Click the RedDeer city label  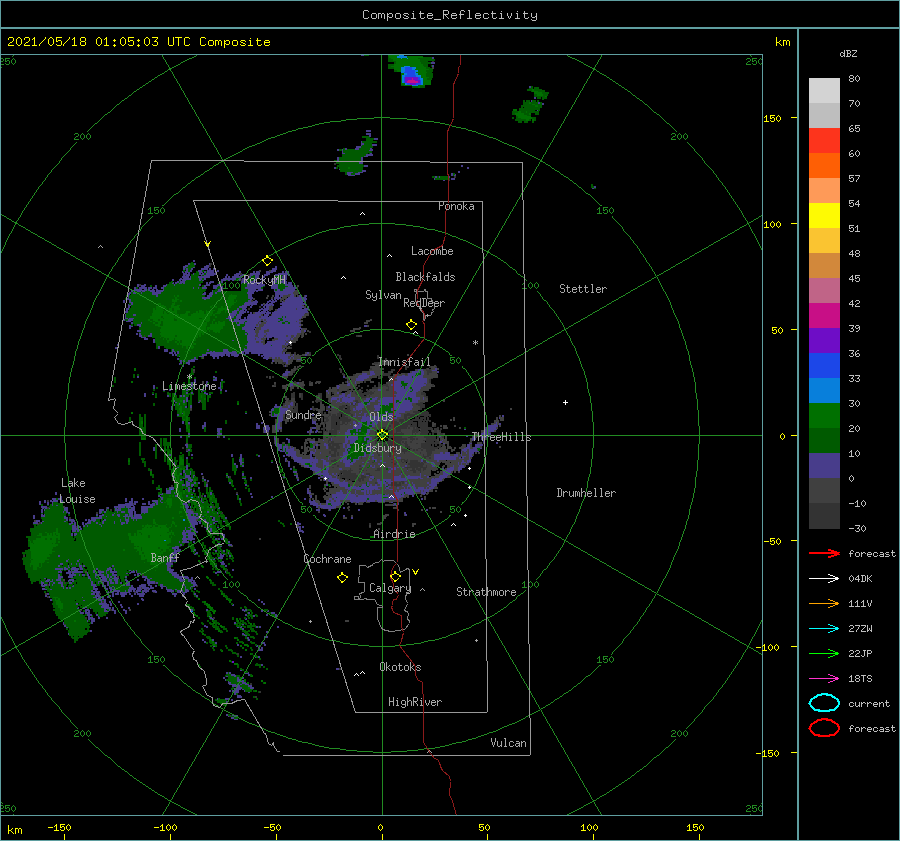point(424,303)
